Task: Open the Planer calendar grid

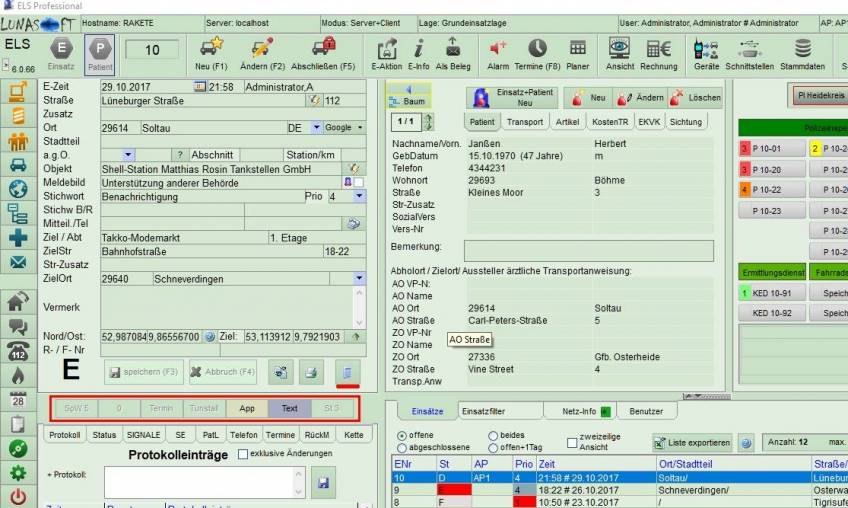Action: pos(578,49)
